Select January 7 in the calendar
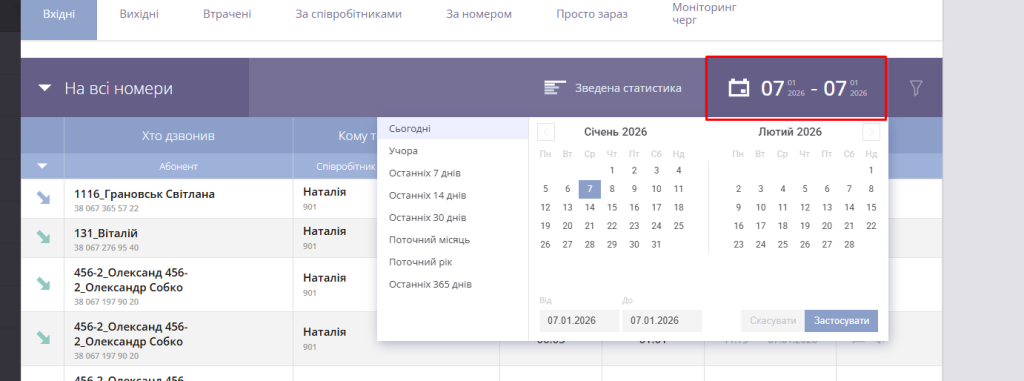Image resolution: width=1024 pixels, height=381 pixels. click(x=590, y=189)
